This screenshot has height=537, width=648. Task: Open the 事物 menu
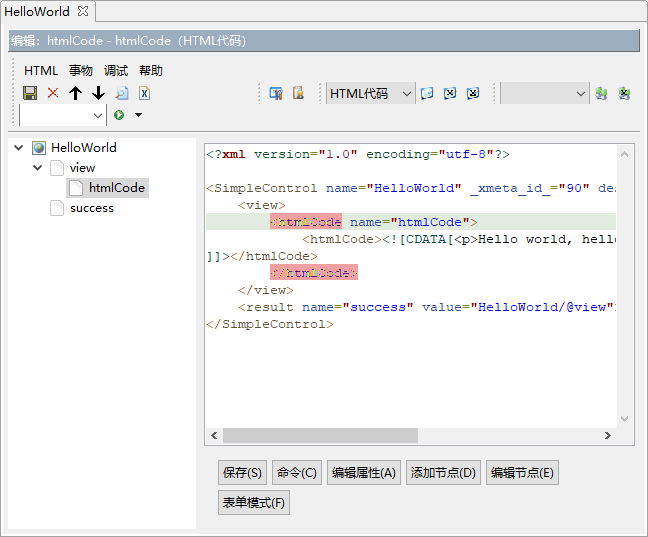(81, 71)
